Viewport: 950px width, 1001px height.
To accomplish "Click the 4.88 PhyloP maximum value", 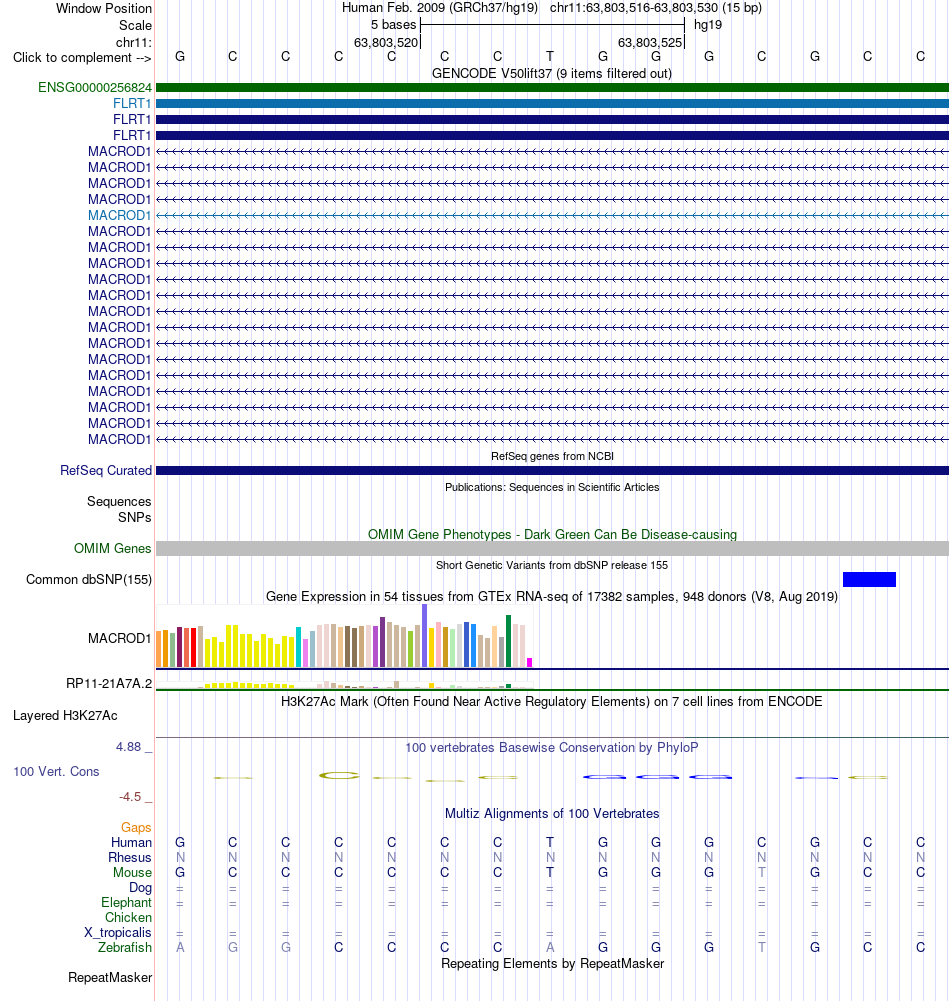I will coord(128,747).
